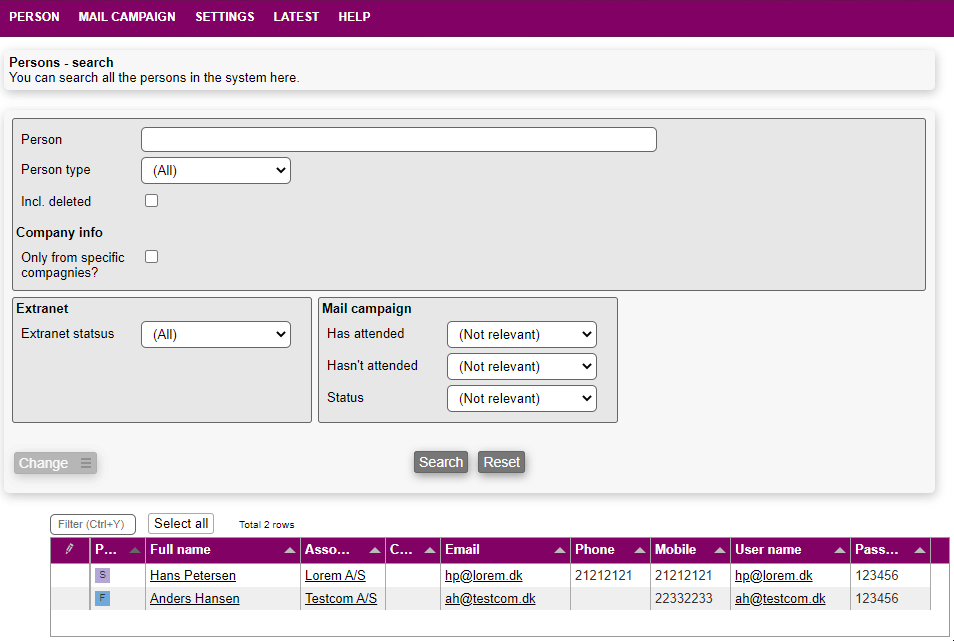Click the blue F type icon for Anders Hansen

102,598
